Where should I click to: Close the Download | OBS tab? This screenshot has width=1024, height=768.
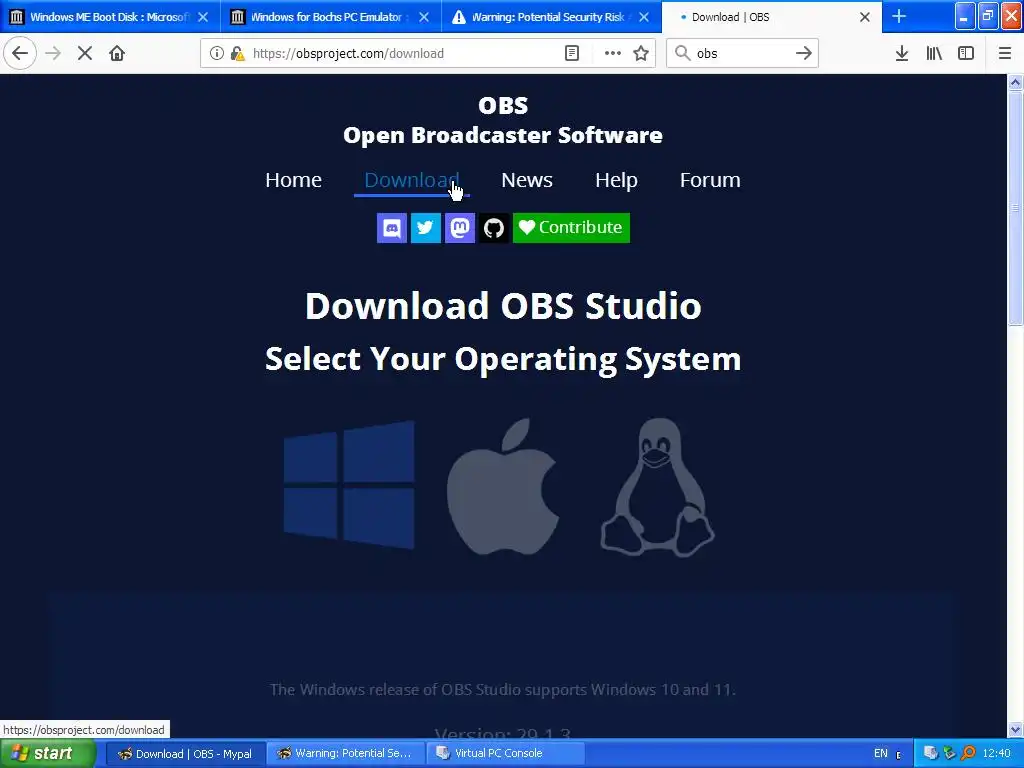click(865, 17)
